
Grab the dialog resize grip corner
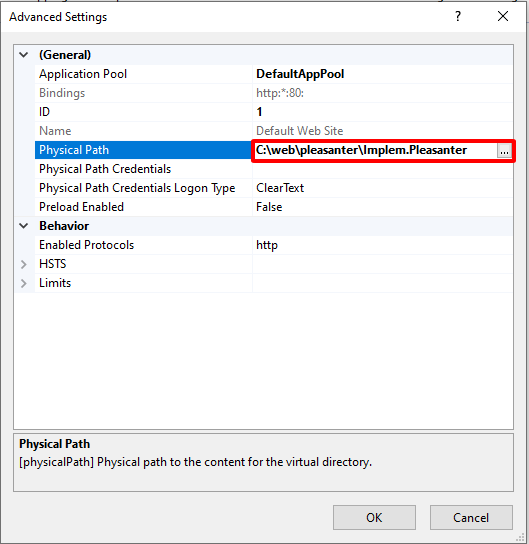click(520, 537)
